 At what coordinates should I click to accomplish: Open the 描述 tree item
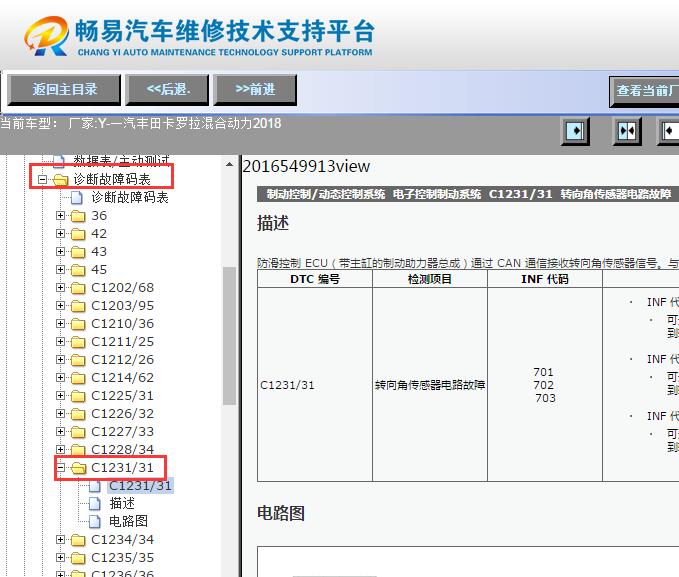coord(122,503)
